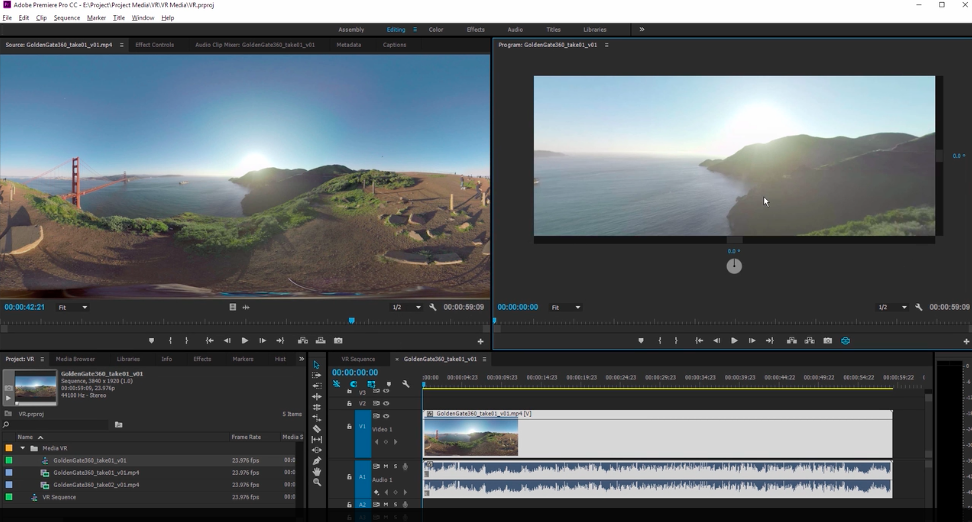Switch to the VR Sequence timeline tab
The image size is (972, 522).
(357, 359)
